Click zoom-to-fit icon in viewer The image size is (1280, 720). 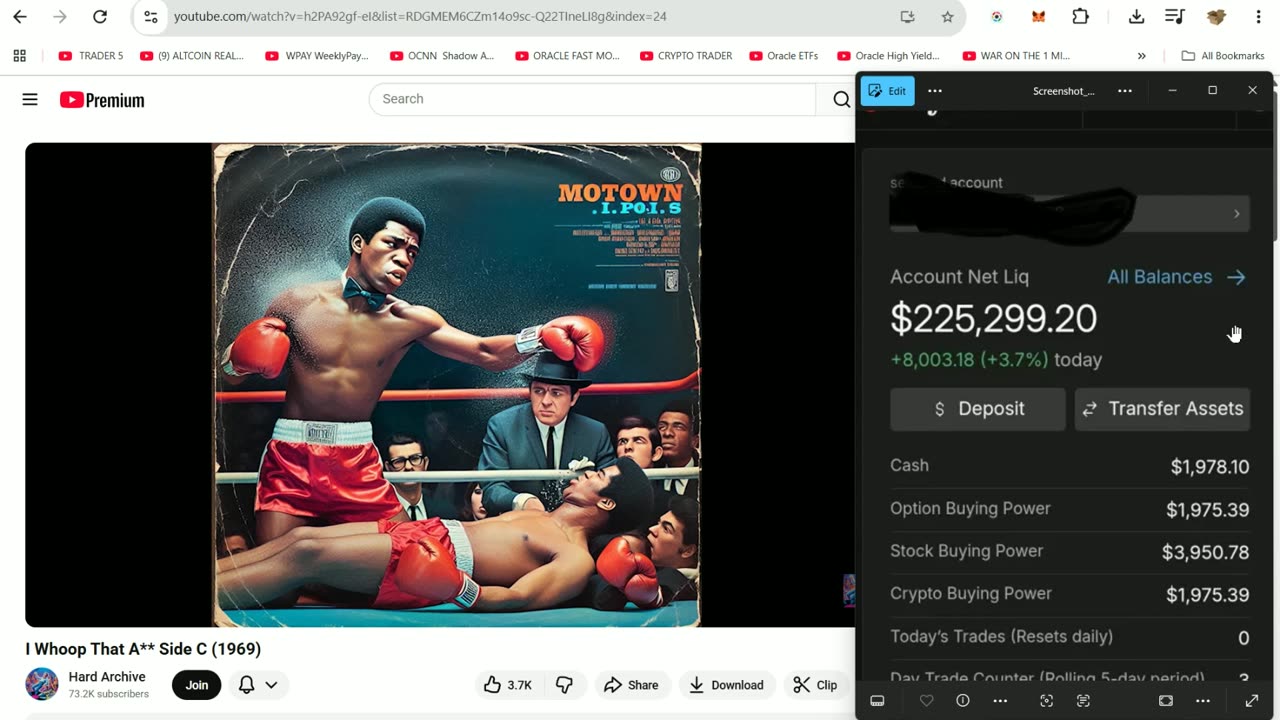click(x=1166, y=701)
